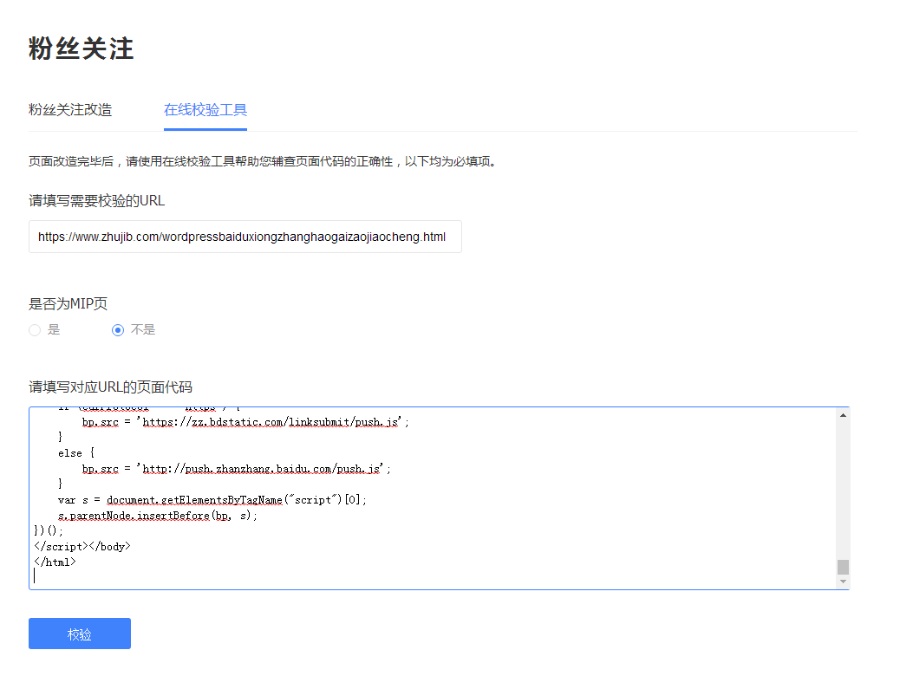Click the URL input field to edit
900x689 pixels.
[x=245, y=237]
